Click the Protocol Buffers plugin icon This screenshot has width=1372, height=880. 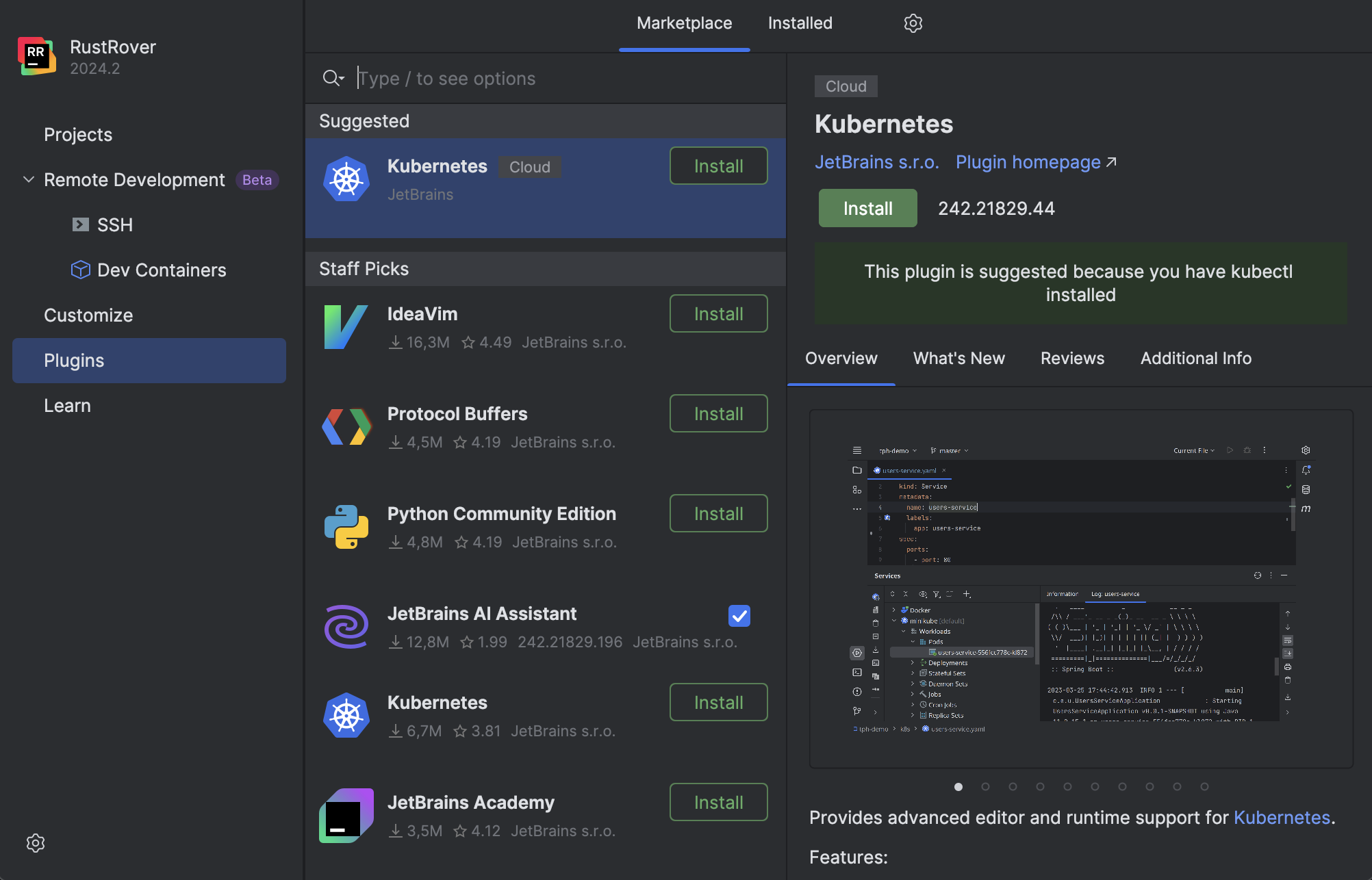tap(346, 427)
